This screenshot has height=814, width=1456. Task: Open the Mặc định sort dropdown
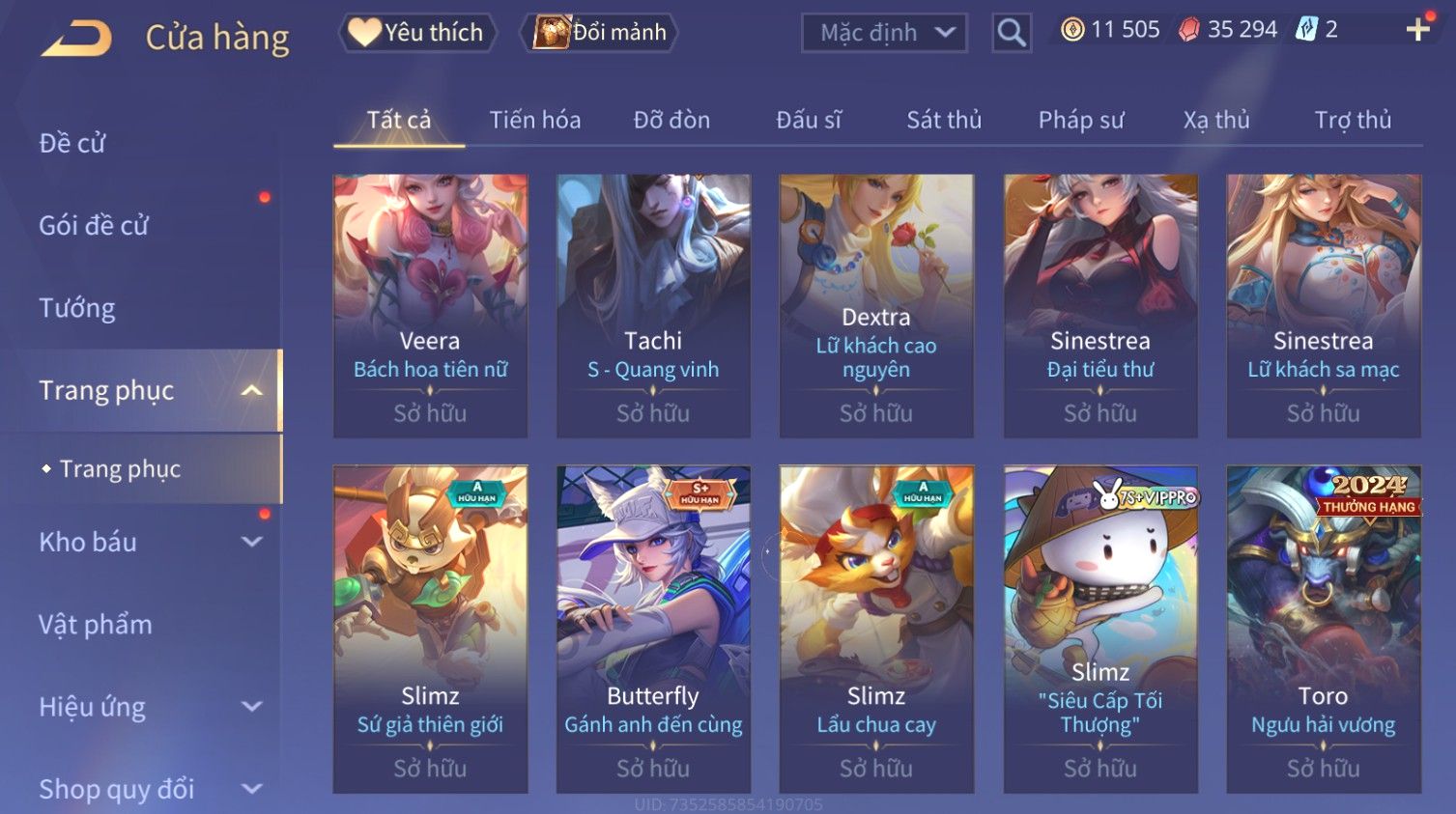click(884, 33)
